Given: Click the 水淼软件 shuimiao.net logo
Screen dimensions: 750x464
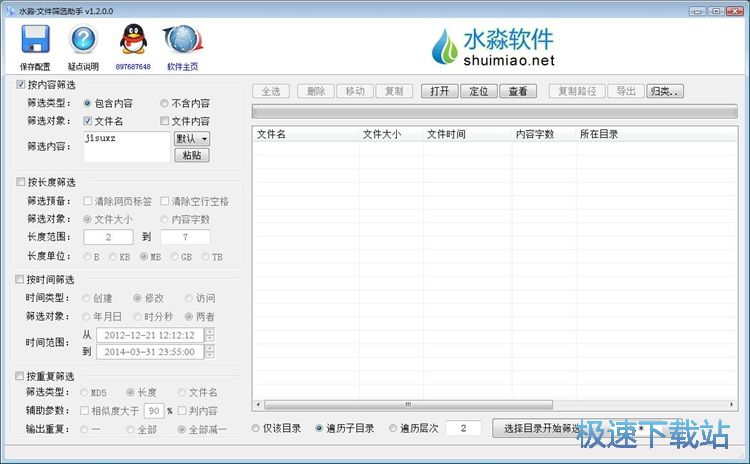Looking at the screenshot, I should (493, 46).
